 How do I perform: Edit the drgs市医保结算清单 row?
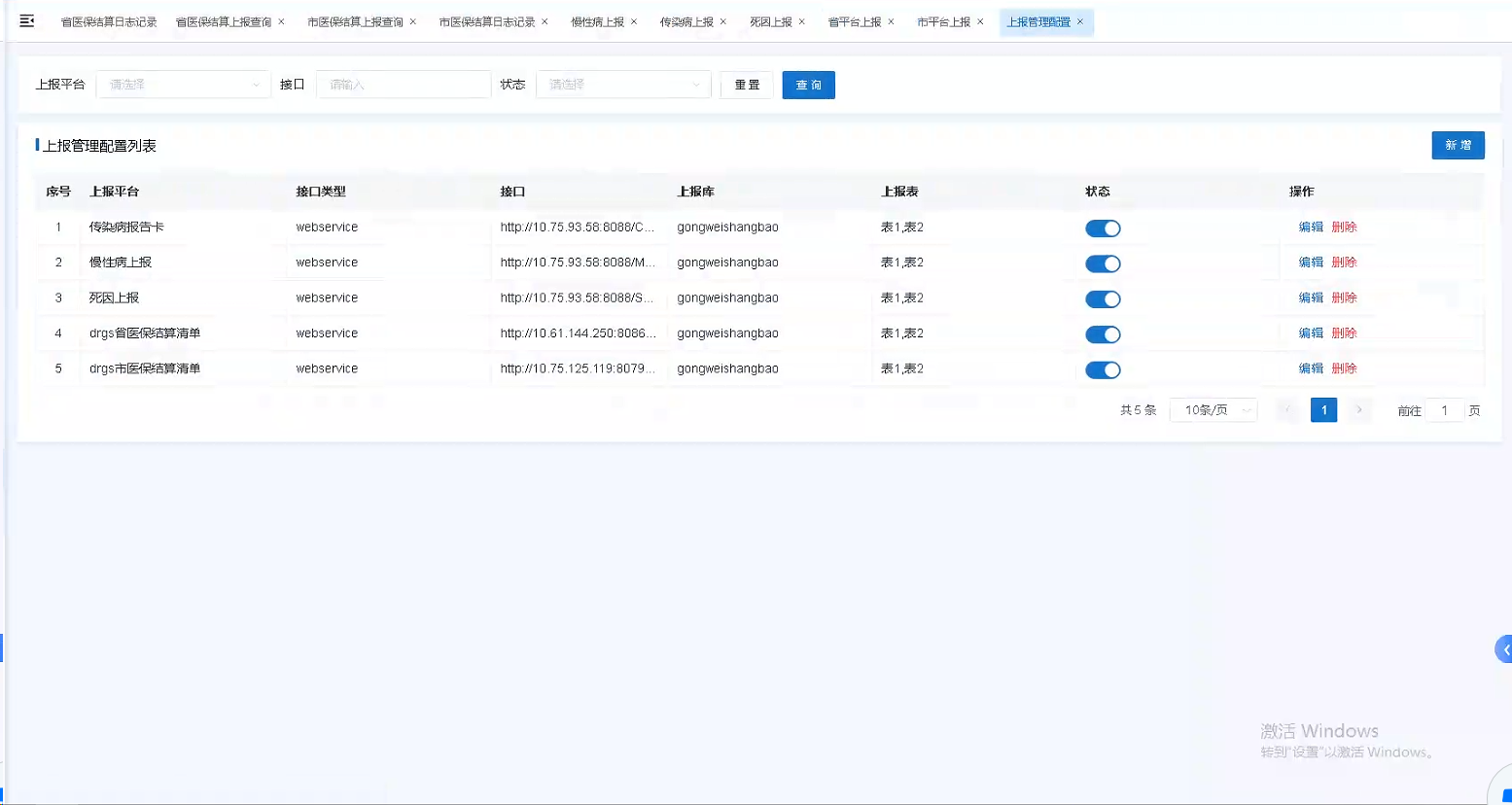1311,368
